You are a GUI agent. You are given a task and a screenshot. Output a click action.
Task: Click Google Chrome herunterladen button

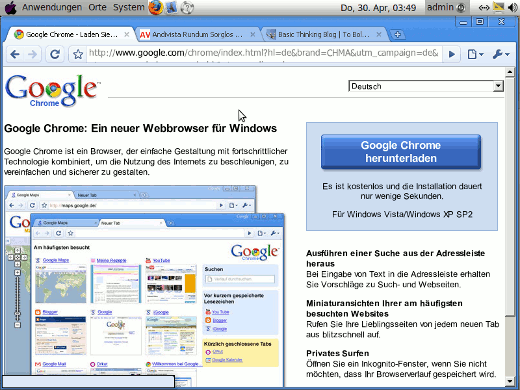pos(401,152)
